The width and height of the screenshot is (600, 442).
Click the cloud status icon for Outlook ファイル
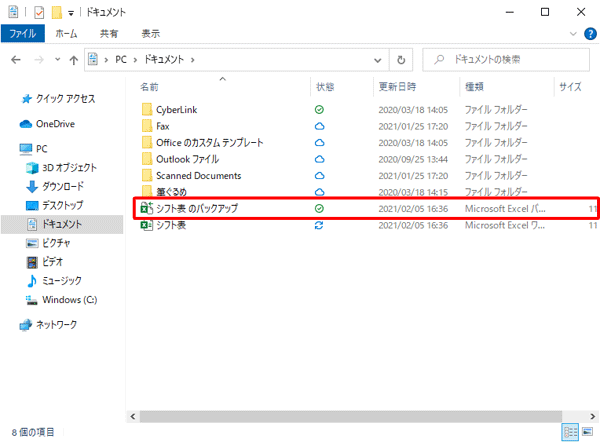[x=320, y=159]
